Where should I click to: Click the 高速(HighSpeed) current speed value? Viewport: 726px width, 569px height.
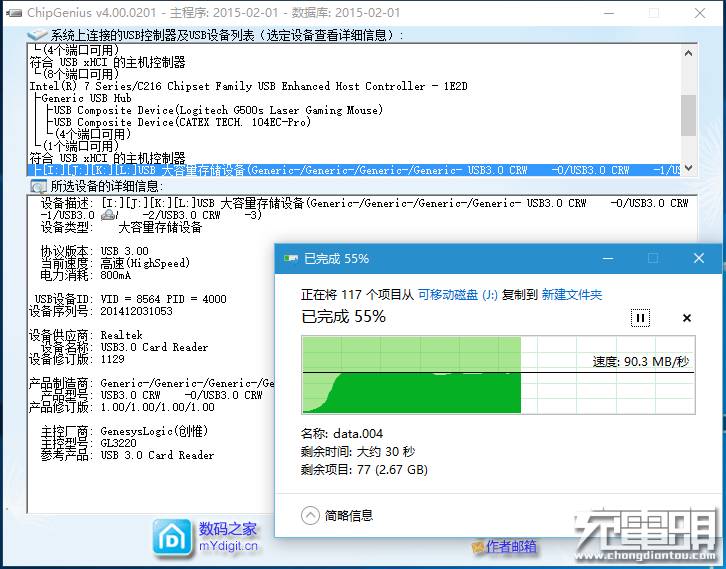145,263
